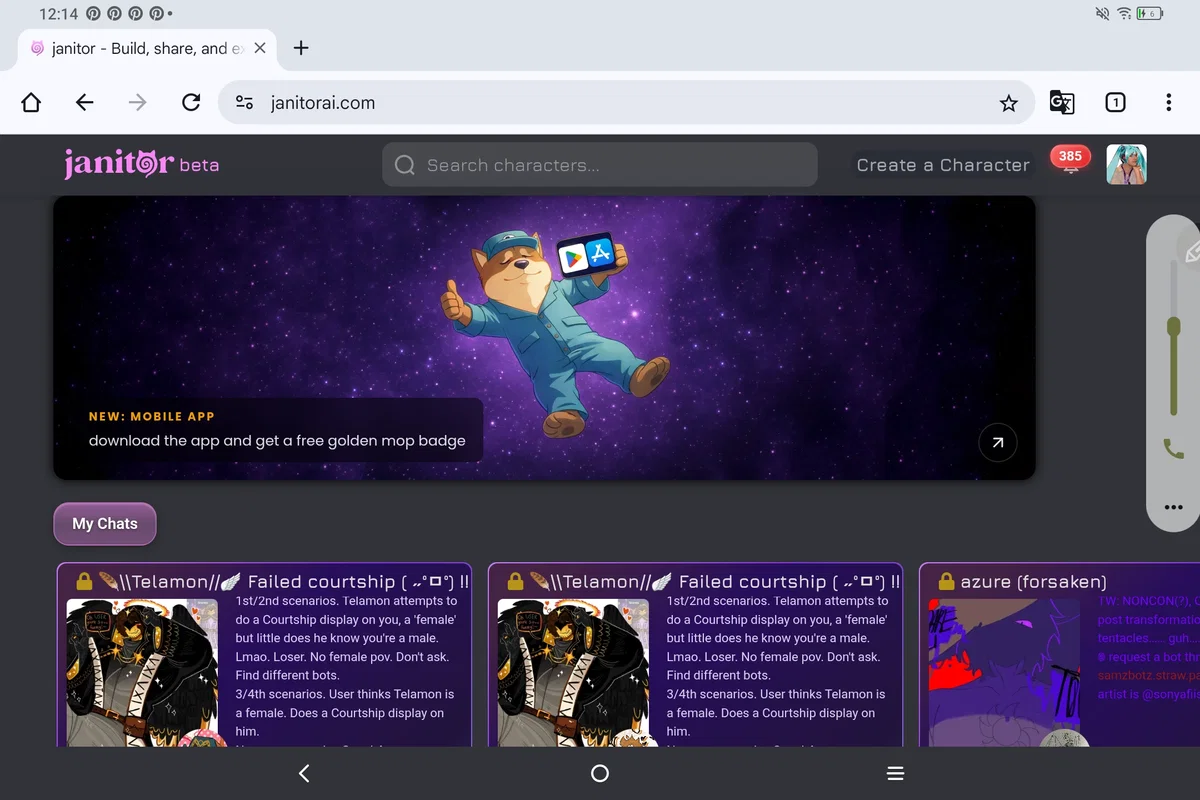The height and width of the screenshot is (800, 1200).
Task: Tap the Android back navigation button
Action: coord(304,773)
